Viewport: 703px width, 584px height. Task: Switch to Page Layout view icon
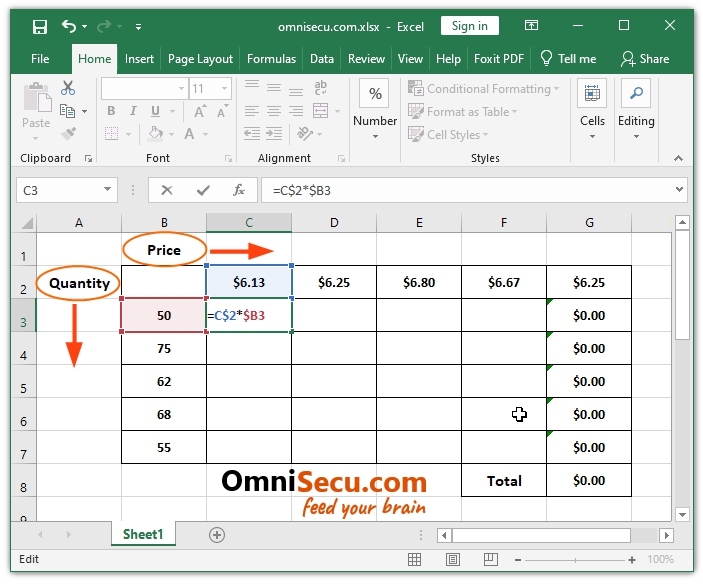click(x=452, y=559)
